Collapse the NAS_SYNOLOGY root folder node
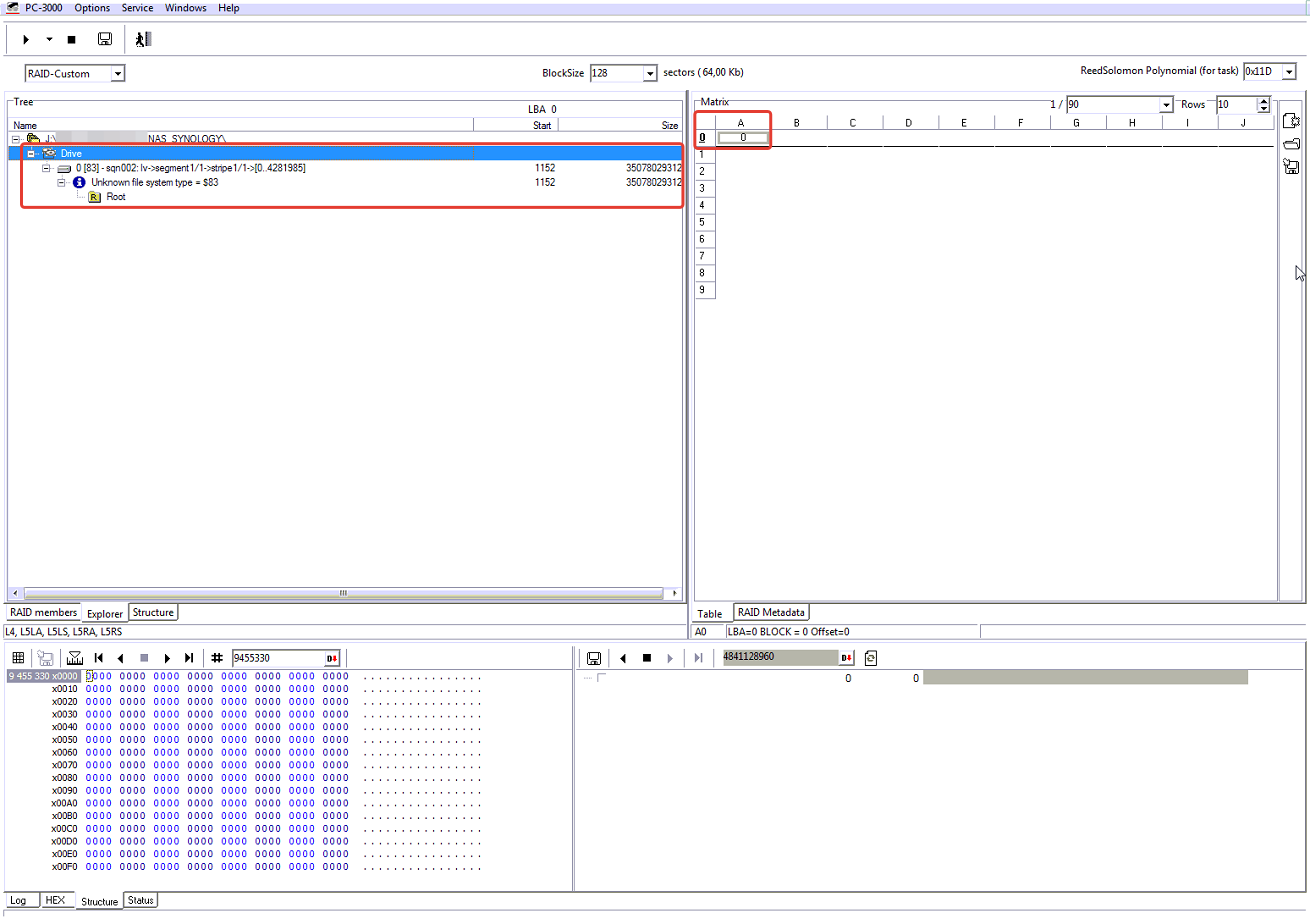This screenshot has width=1310, height=917. coord(16,139)
